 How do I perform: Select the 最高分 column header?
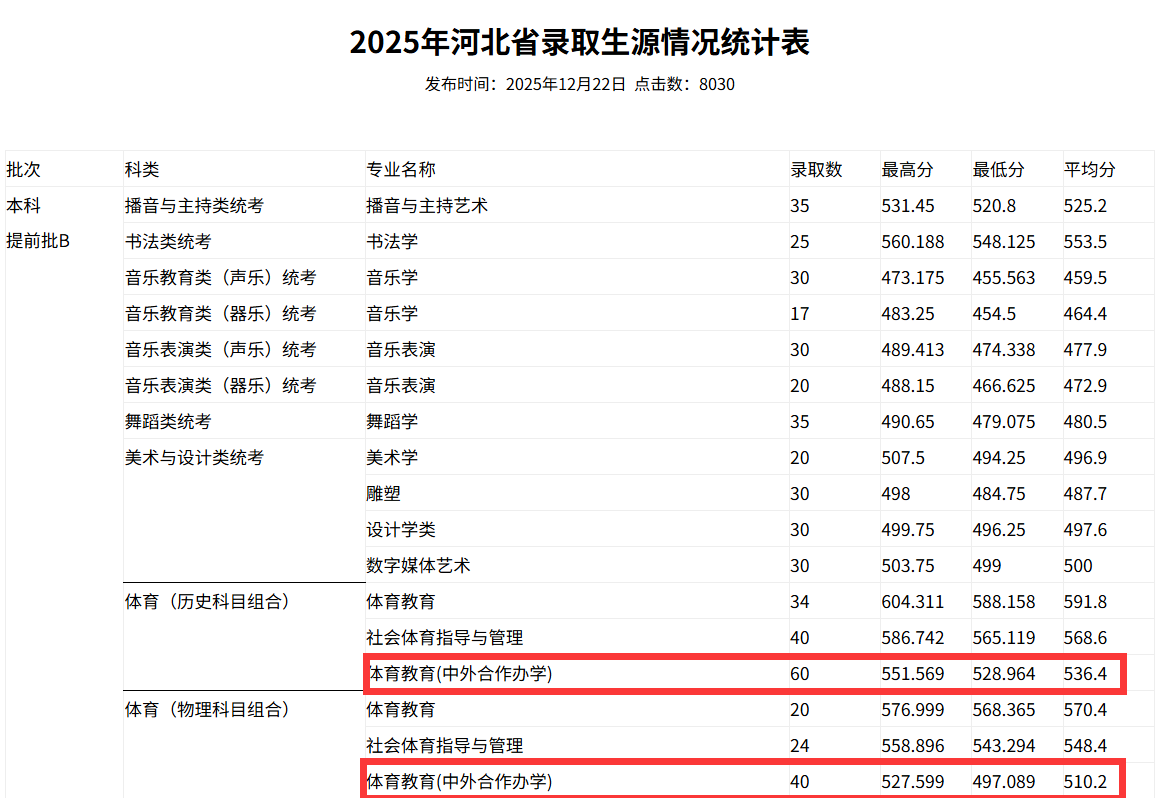click(x=907, y=170)
